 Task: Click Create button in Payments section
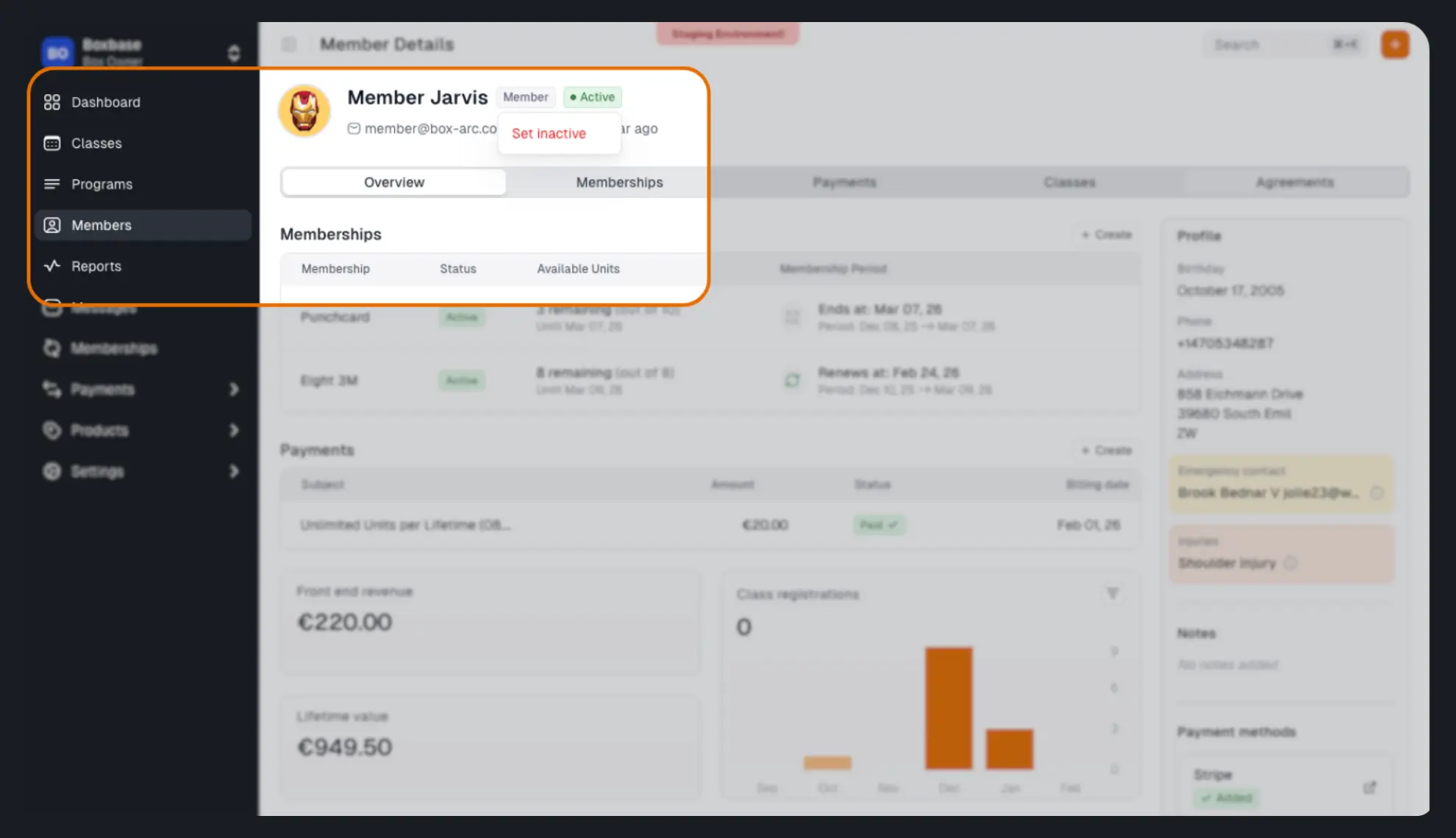1107,450
